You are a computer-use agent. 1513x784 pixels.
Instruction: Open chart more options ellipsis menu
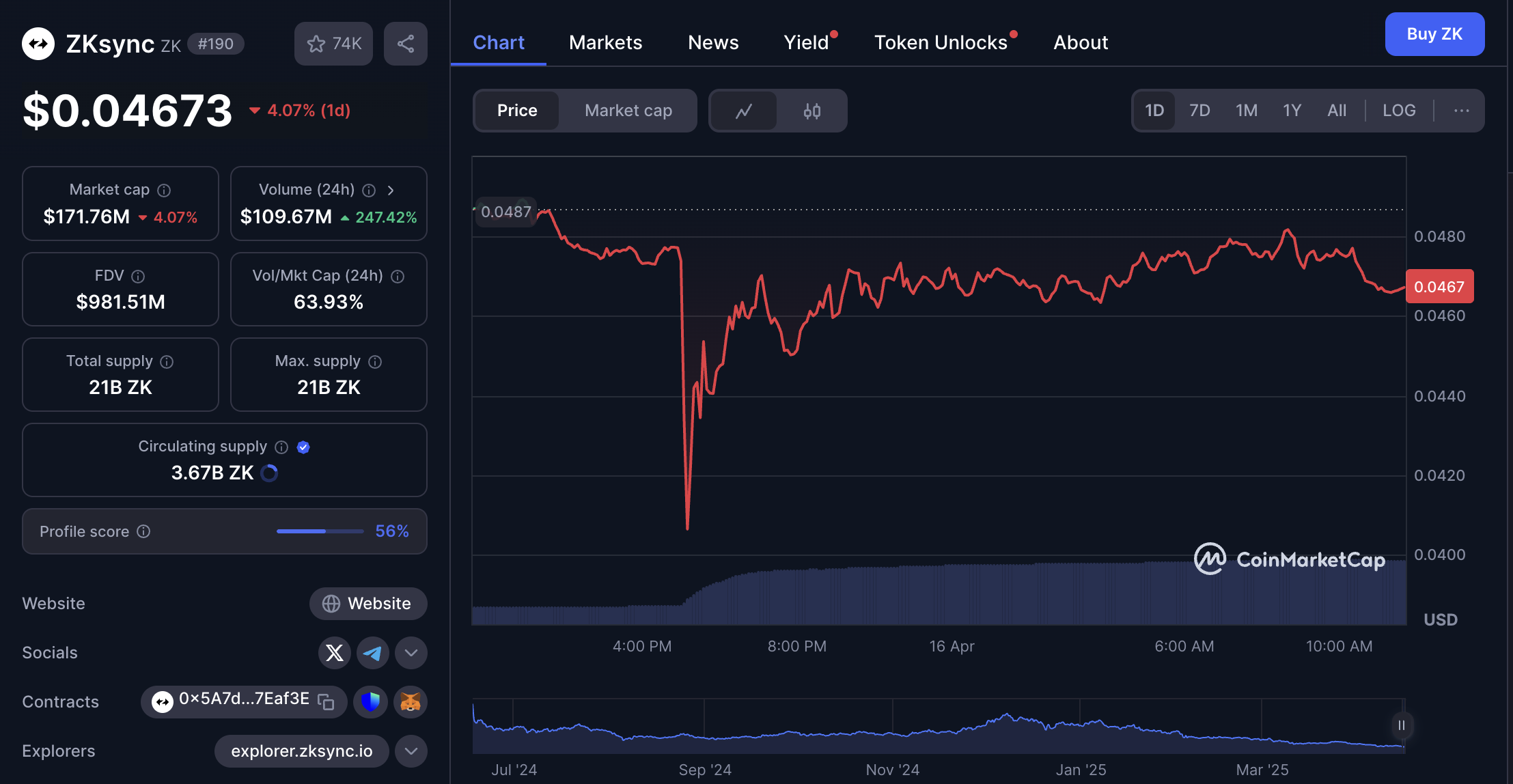(1461, 111)
